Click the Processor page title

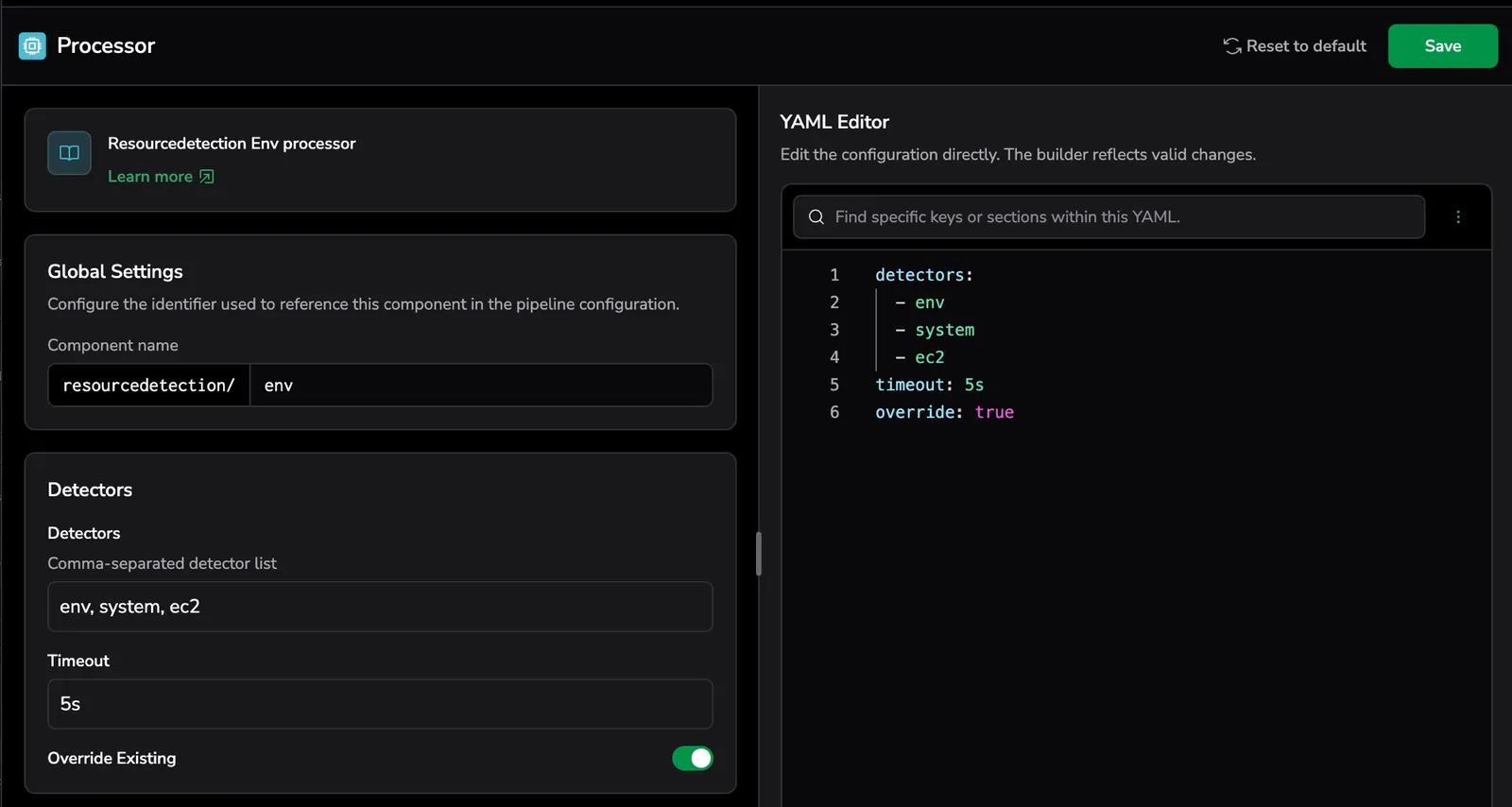pos(106,45)
